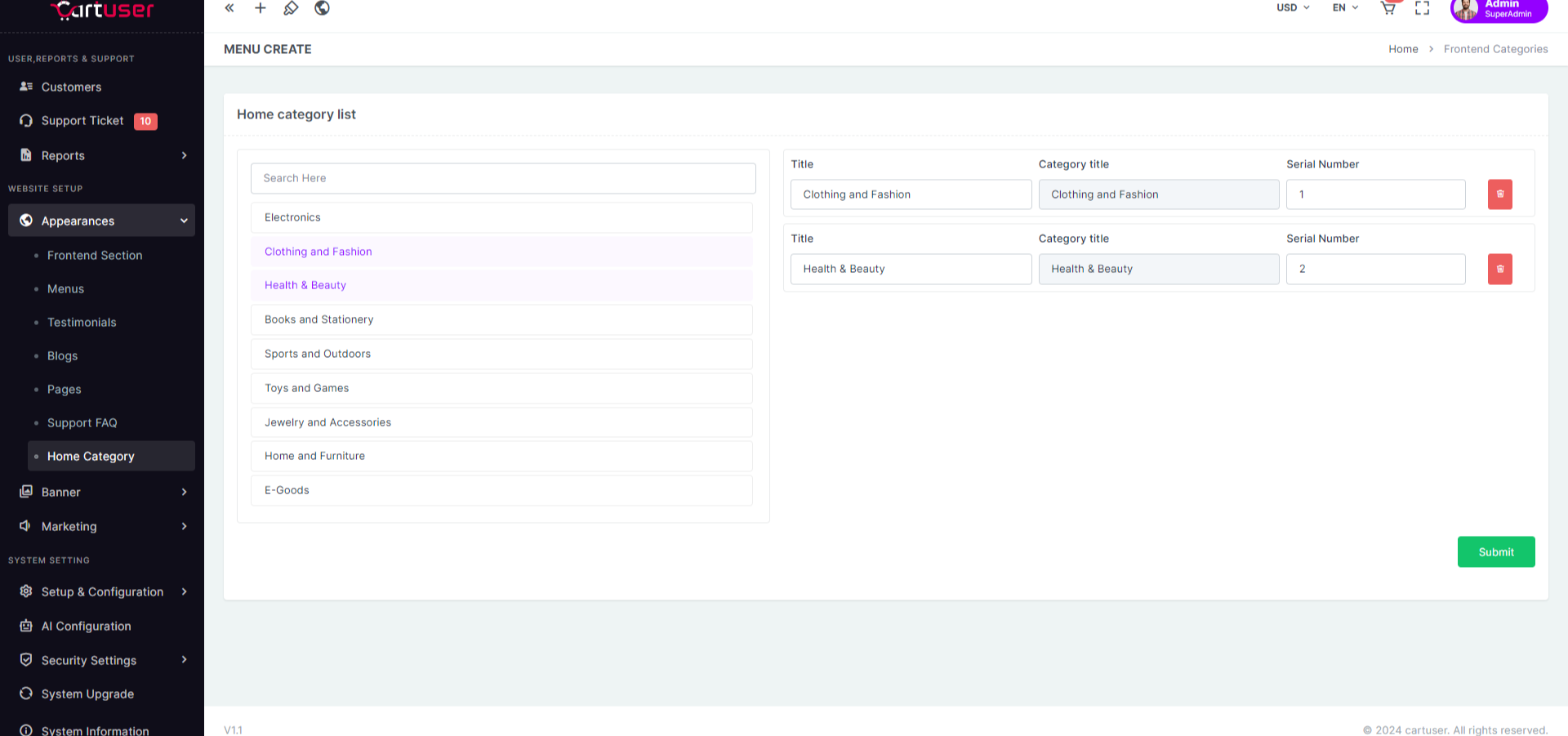This screenshot has width=1568, height=736.
Task: Go to Frontend Section page
Action: (x=95, y=256)
